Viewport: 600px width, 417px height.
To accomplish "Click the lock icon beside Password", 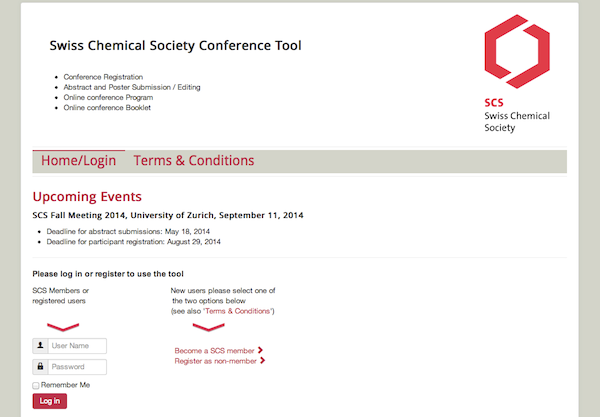I will 40,367.
